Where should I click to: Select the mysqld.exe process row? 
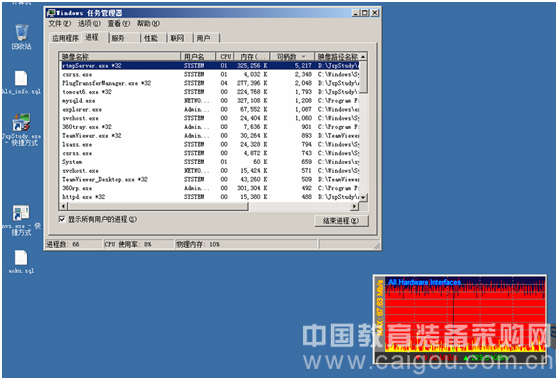[x=210, y=101]
